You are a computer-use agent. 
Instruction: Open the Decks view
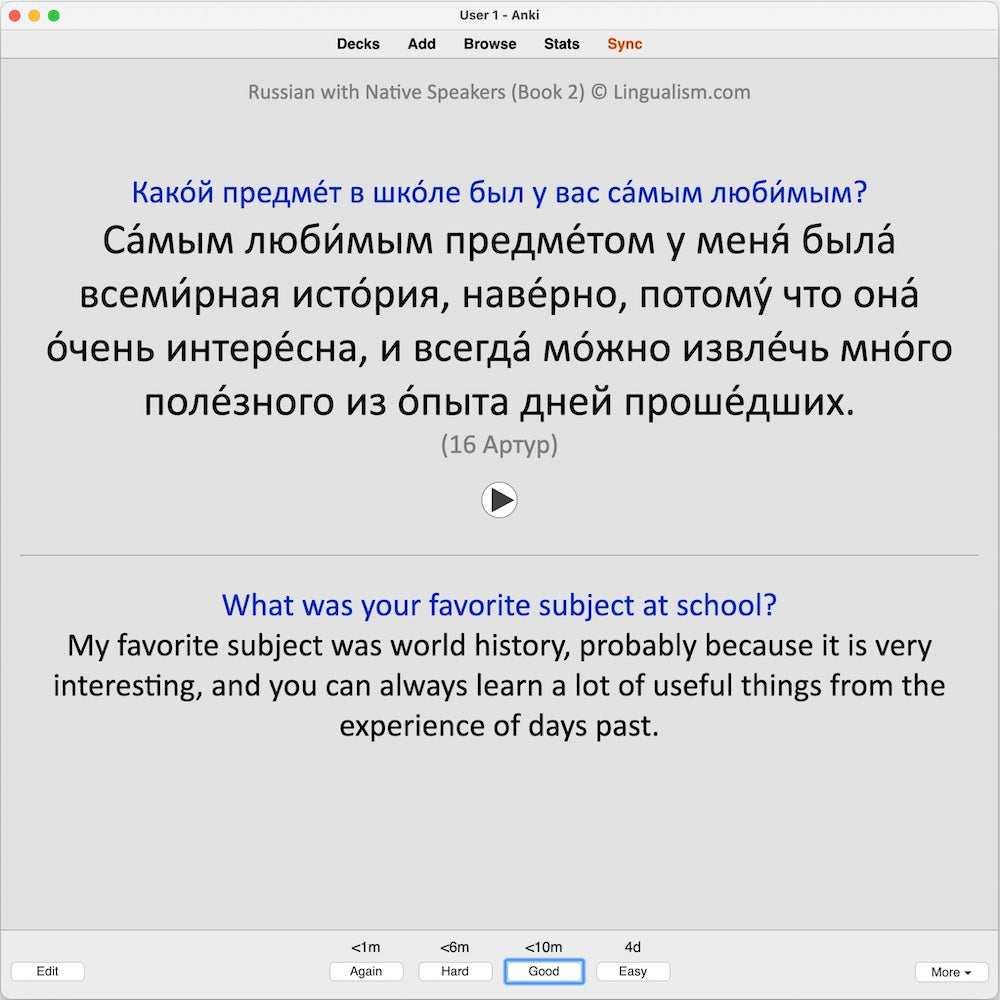click(358, 44)
